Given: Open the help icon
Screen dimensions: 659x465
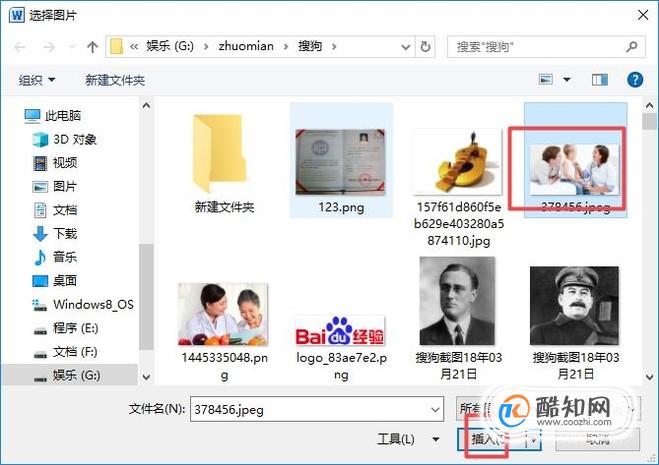Looking at the screenshot, I should (635, 79).
